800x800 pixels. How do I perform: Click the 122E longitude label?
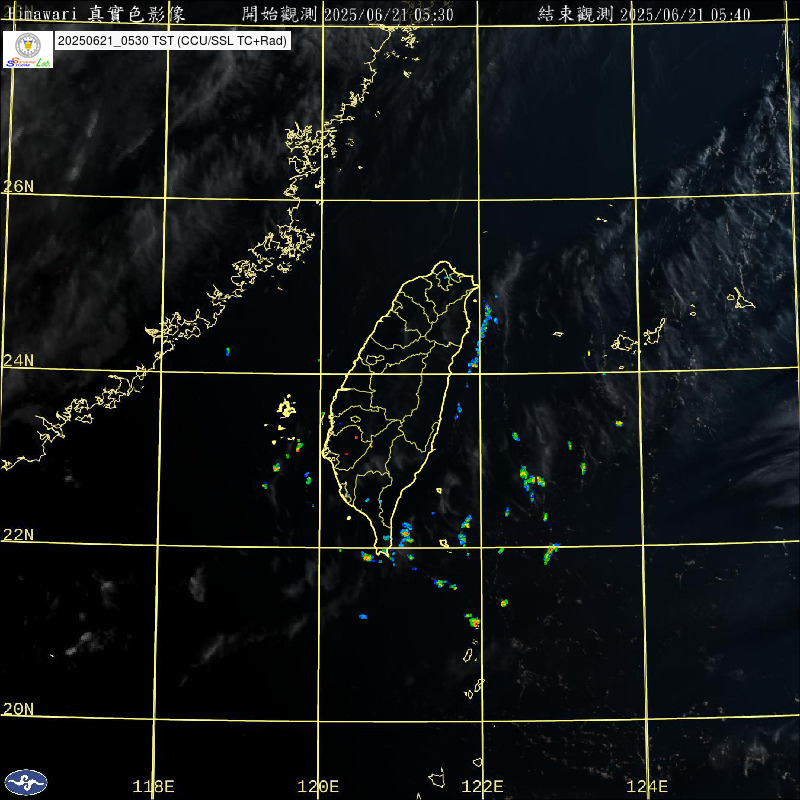pos(482,786)
